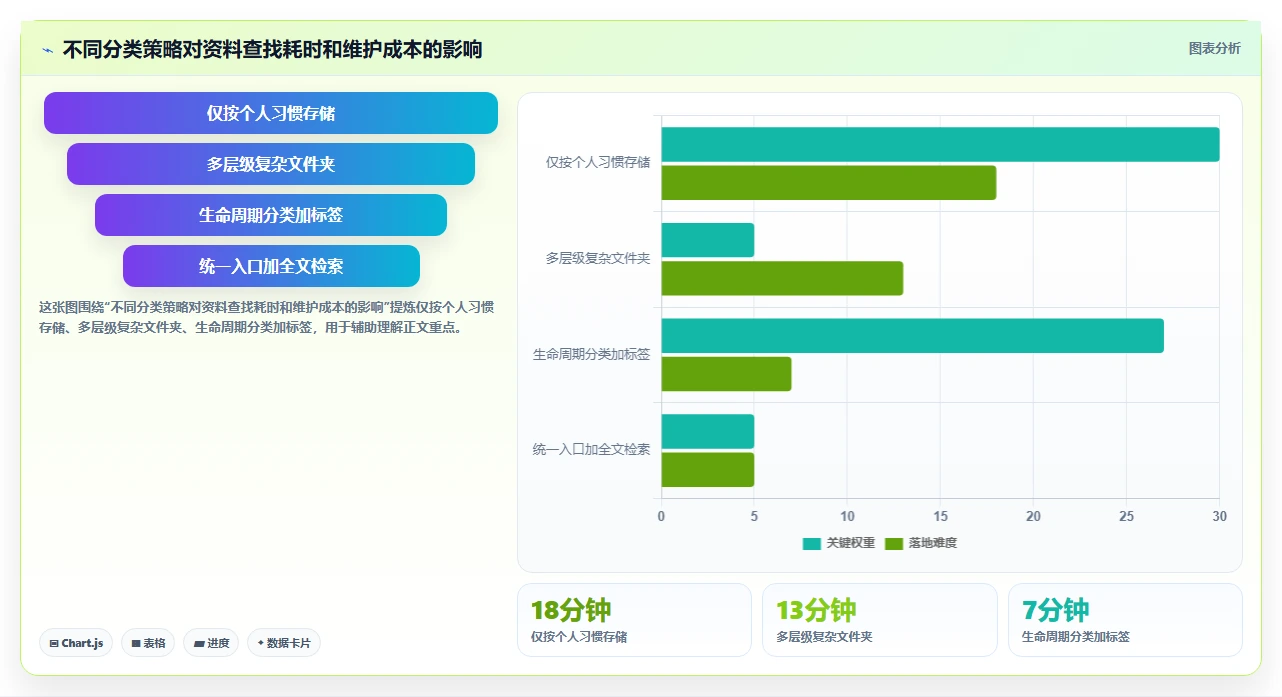Click the lightning icon beside the title
Screen dimensions: 1282x697
[48, 49]
